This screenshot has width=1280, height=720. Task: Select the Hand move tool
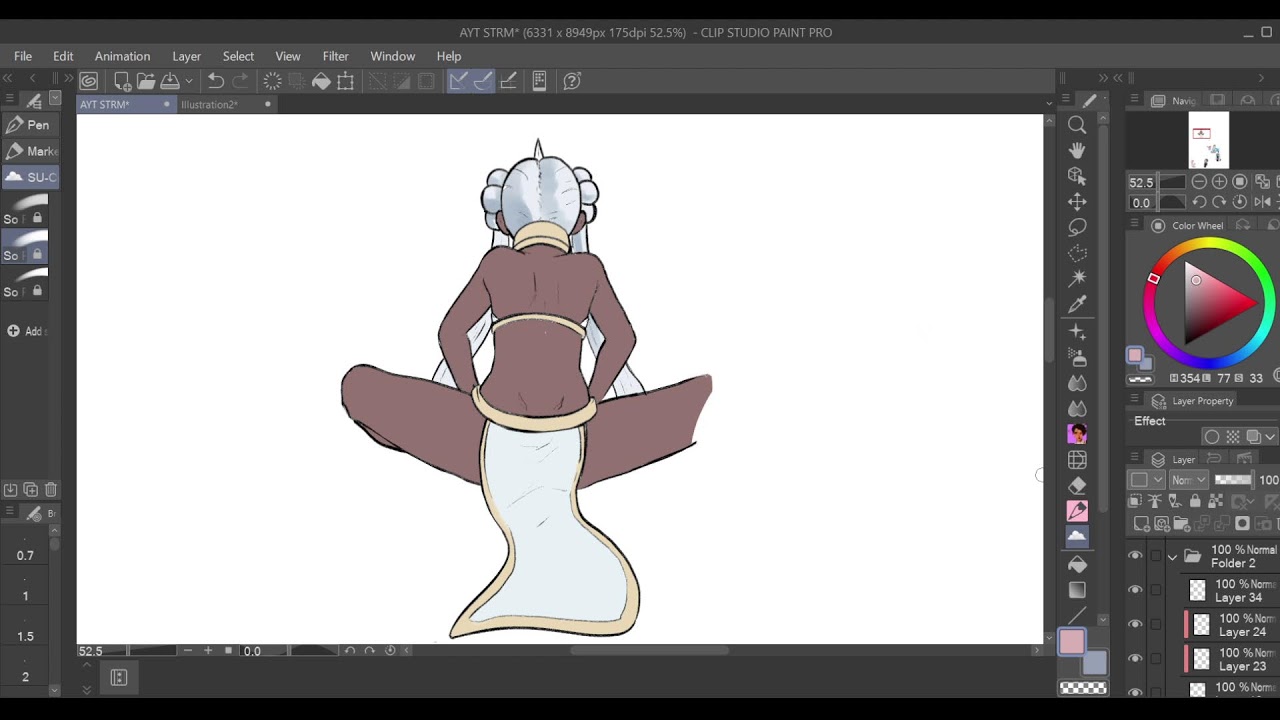click(x=1077, y=150)
